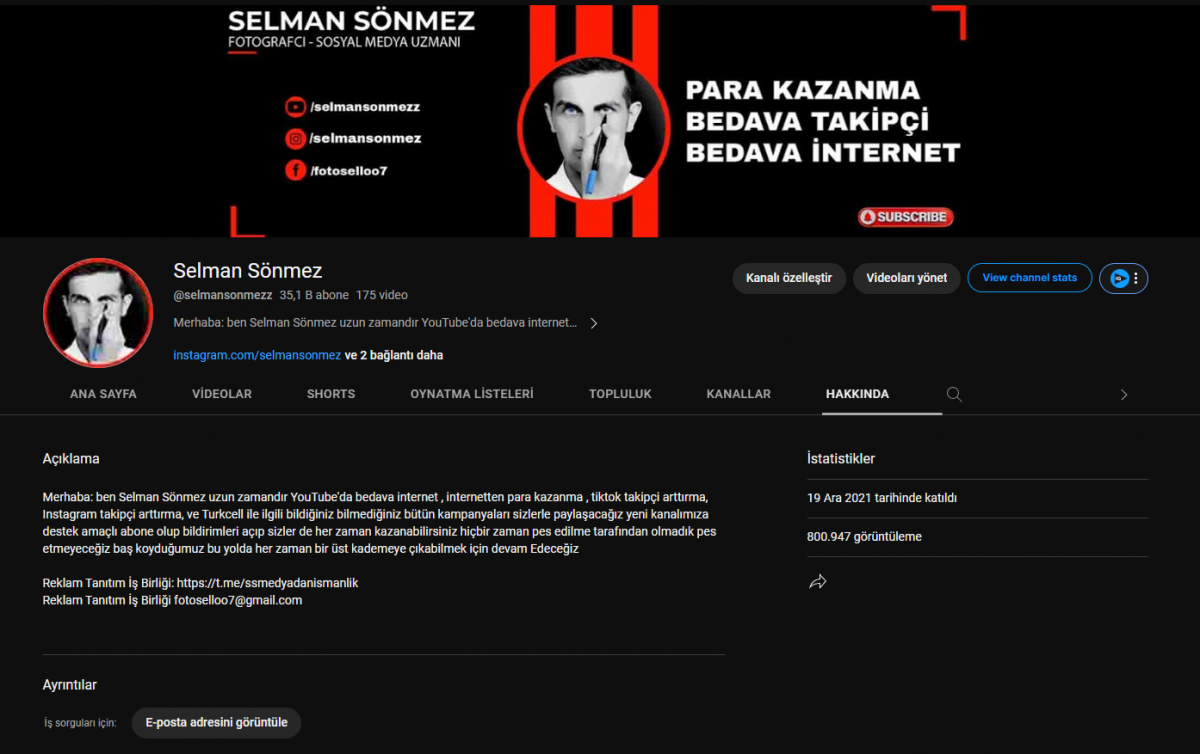Click the 'Videoları yönet' button
The height and width of the screenshot is (754, 1200).
click(x=907, y=278)
